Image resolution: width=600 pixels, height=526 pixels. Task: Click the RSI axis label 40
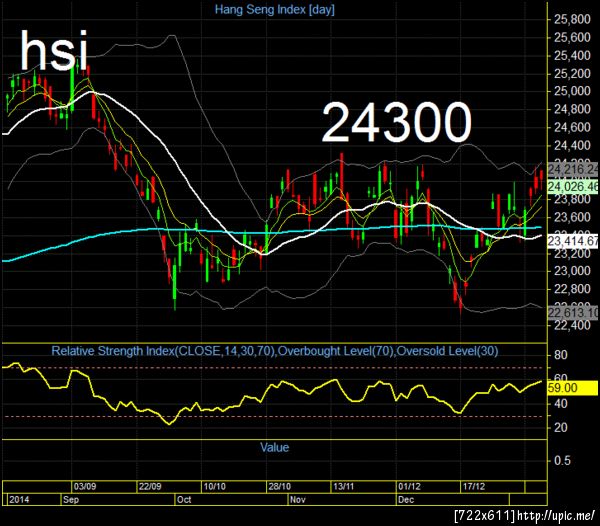point(561,404)
